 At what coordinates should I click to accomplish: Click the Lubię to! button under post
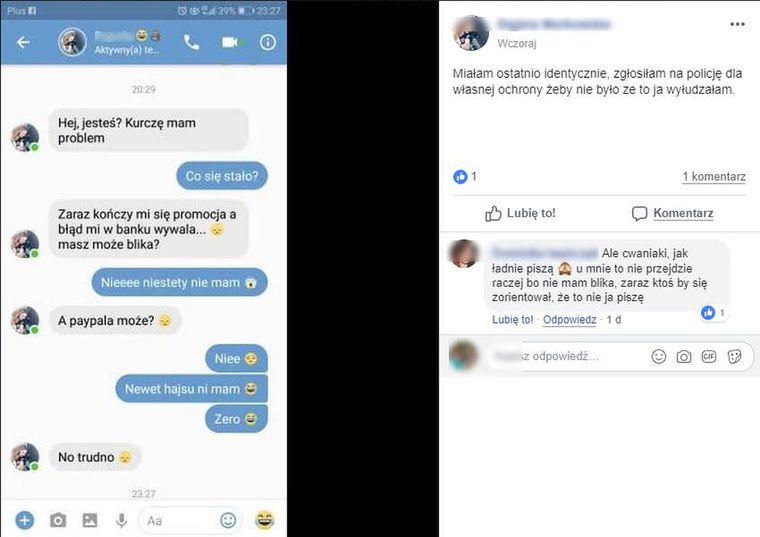click(x=520, y=213)
